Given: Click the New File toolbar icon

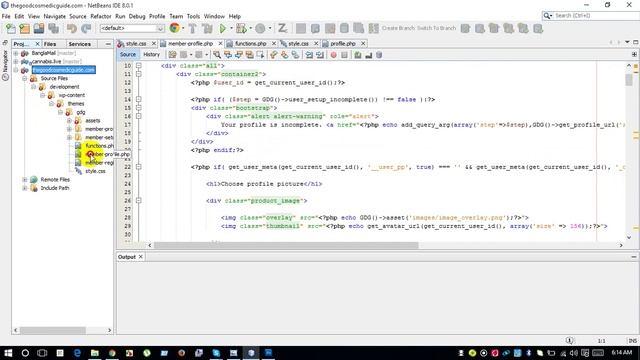Looking at the screenshot, I should (11, 28).
